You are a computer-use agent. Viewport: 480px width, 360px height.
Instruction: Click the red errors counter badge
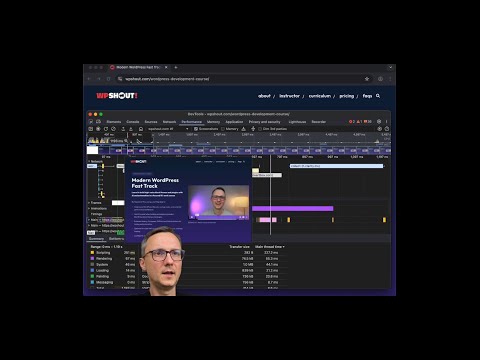pyautogui.click(x=351, y=122)
